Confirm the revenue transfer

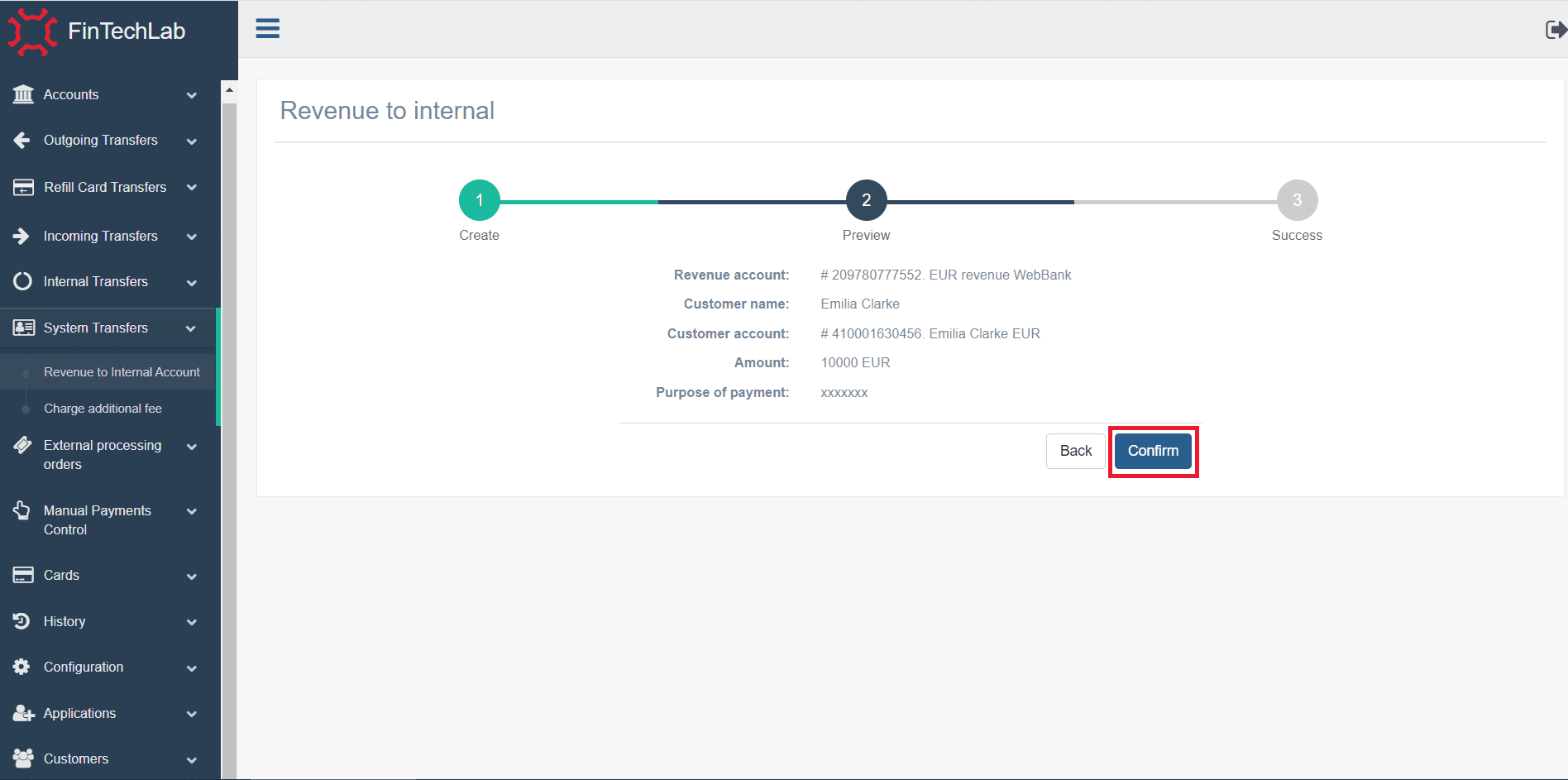tap(1153, 451)
